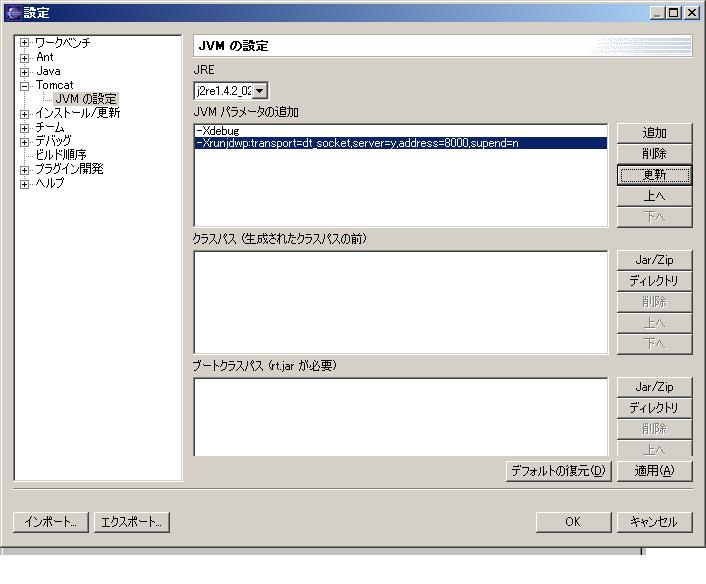Open the JRE dropdown j2re1.4.2_02
The image size is (706, 584).
[231, 91]
